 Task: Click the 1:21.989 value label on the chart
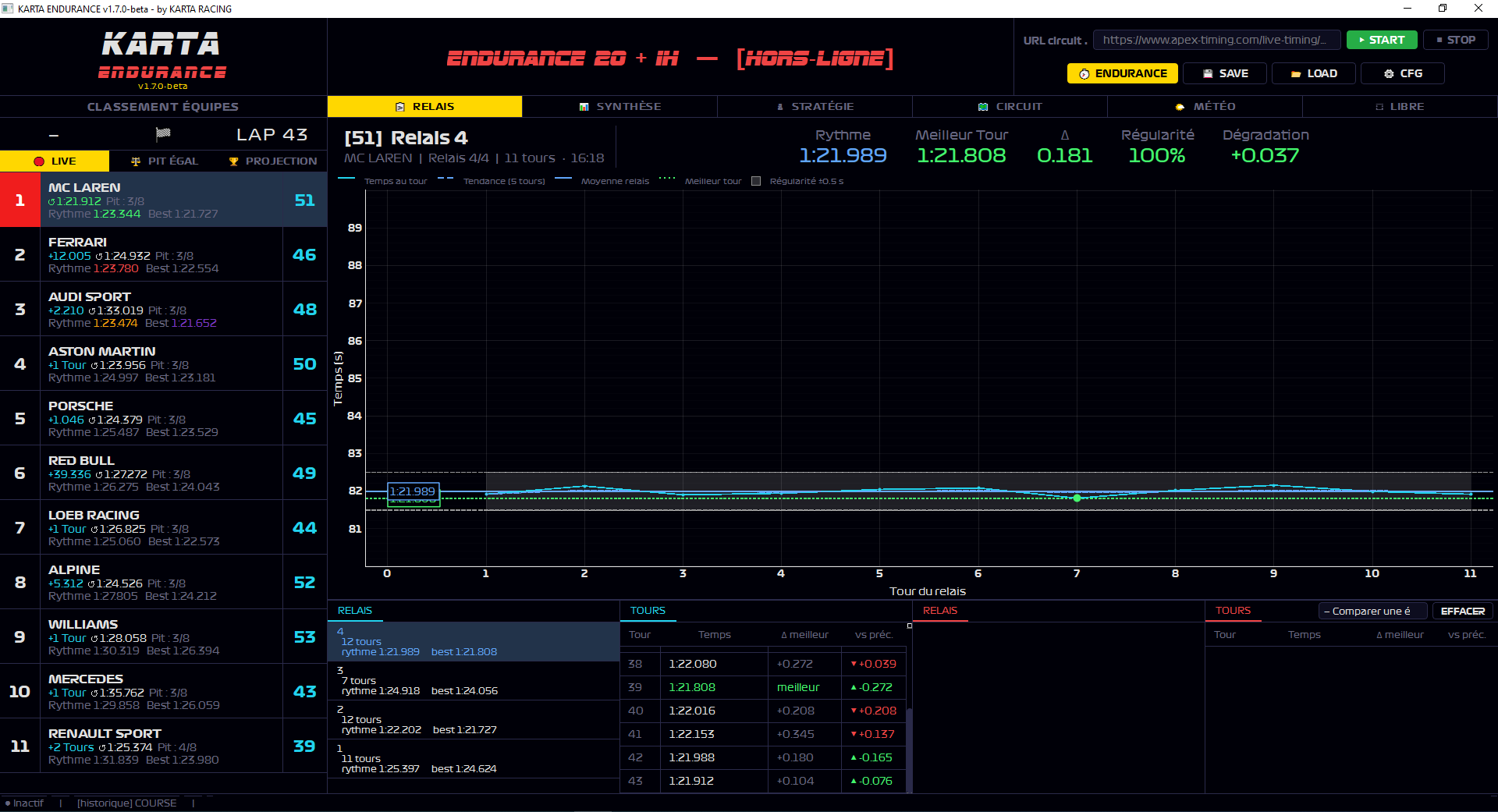coord(413,491)
